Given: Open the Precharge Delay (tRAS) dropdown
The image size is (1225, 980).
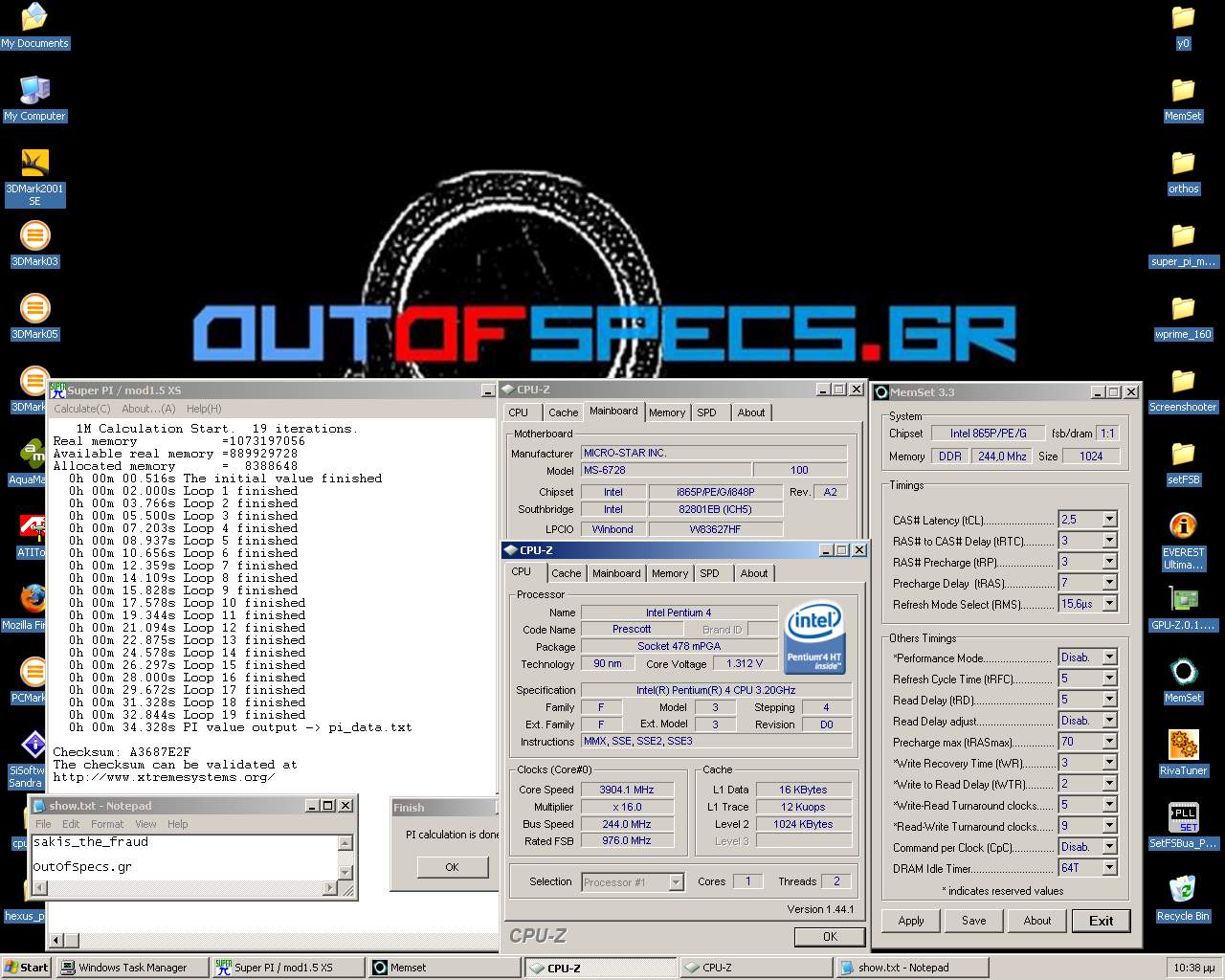Looking at the screenshot, I should tap(1109, 583).
